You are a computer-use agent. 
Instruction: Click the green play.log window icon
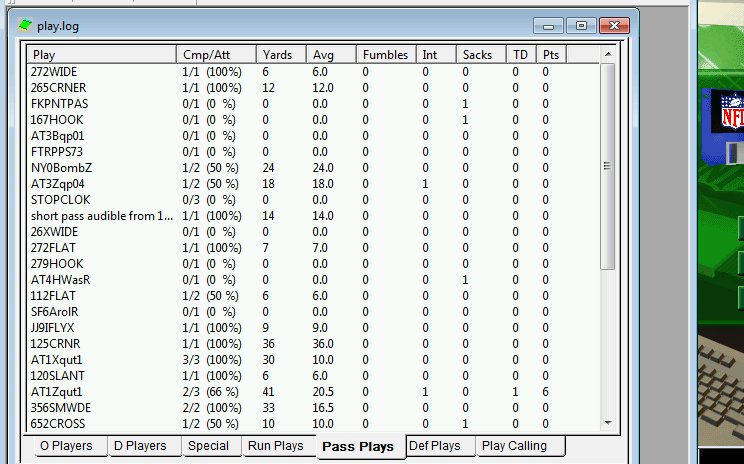tap(26, 25)
